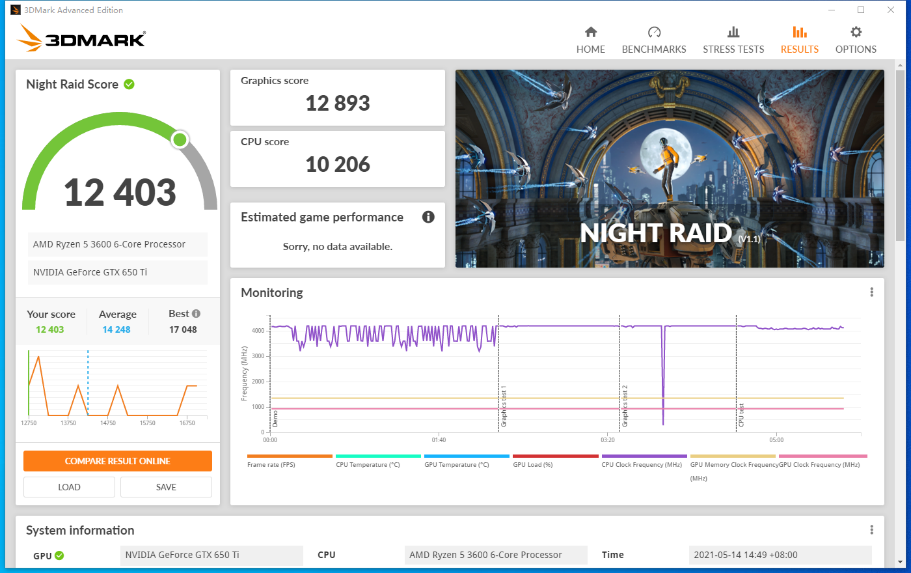Image resolution: width=911 pixels, height=573 pixels.
Task: Open the Estimated game performance info icon
Action: coord(428,217)
